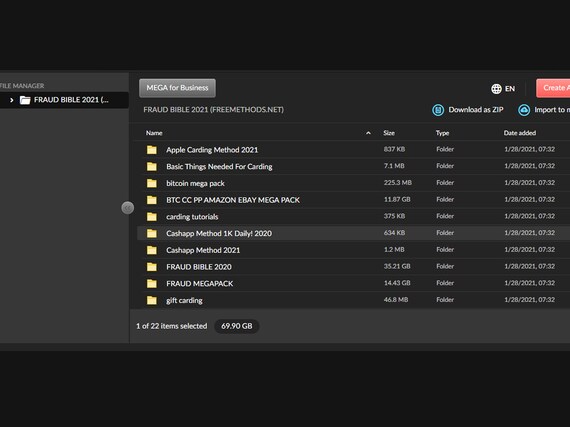Click the 11.87 GB size value
The image size is (570, 427).
pos(397,200)
